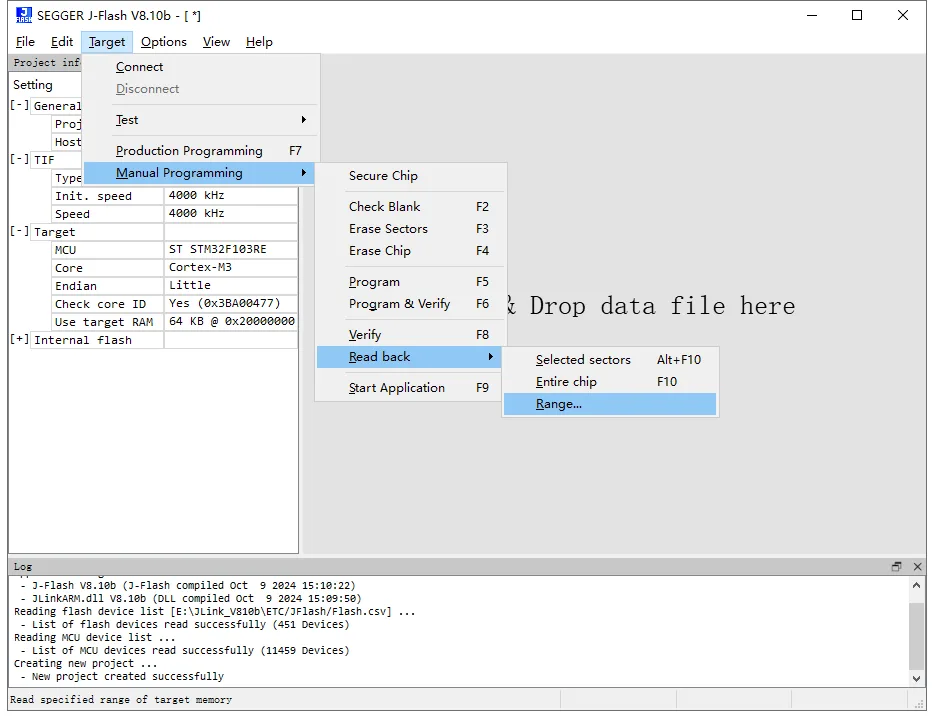Click the status bar message text
The width and height of the screenshot is (934, 718).
pos(121,700)
